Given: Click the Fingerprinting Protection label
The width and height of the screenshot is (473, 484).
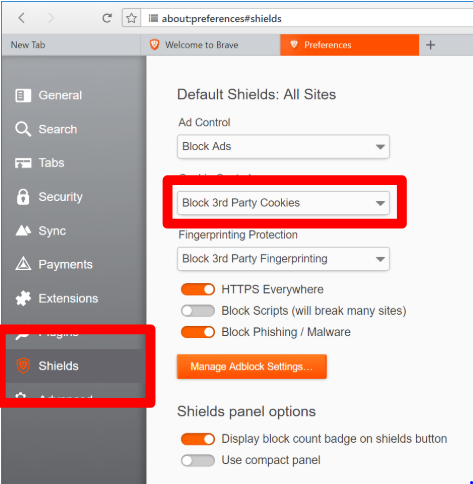Looking at the screenshot, I should point(238,235).
